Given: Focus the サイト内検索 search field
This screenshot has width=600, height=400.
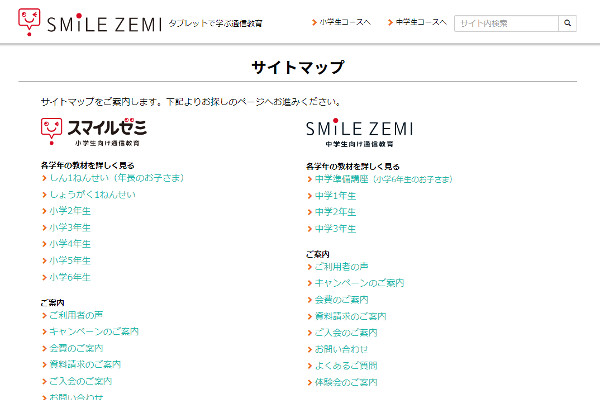Looking at the screenshot, I should pyautogui.click(x=506, y=23).
